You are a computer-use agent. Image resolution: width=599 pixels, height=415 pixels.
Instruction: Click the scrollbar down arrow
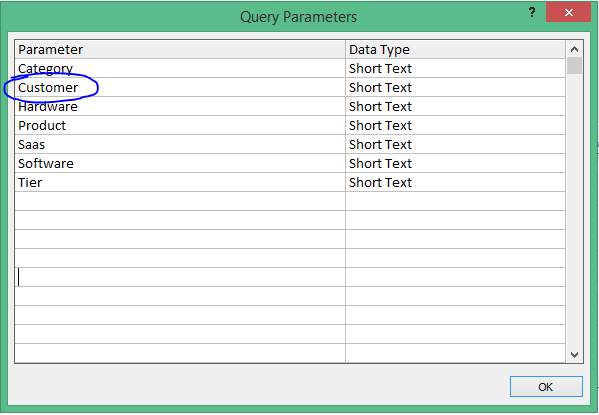(x=574, y=354)
